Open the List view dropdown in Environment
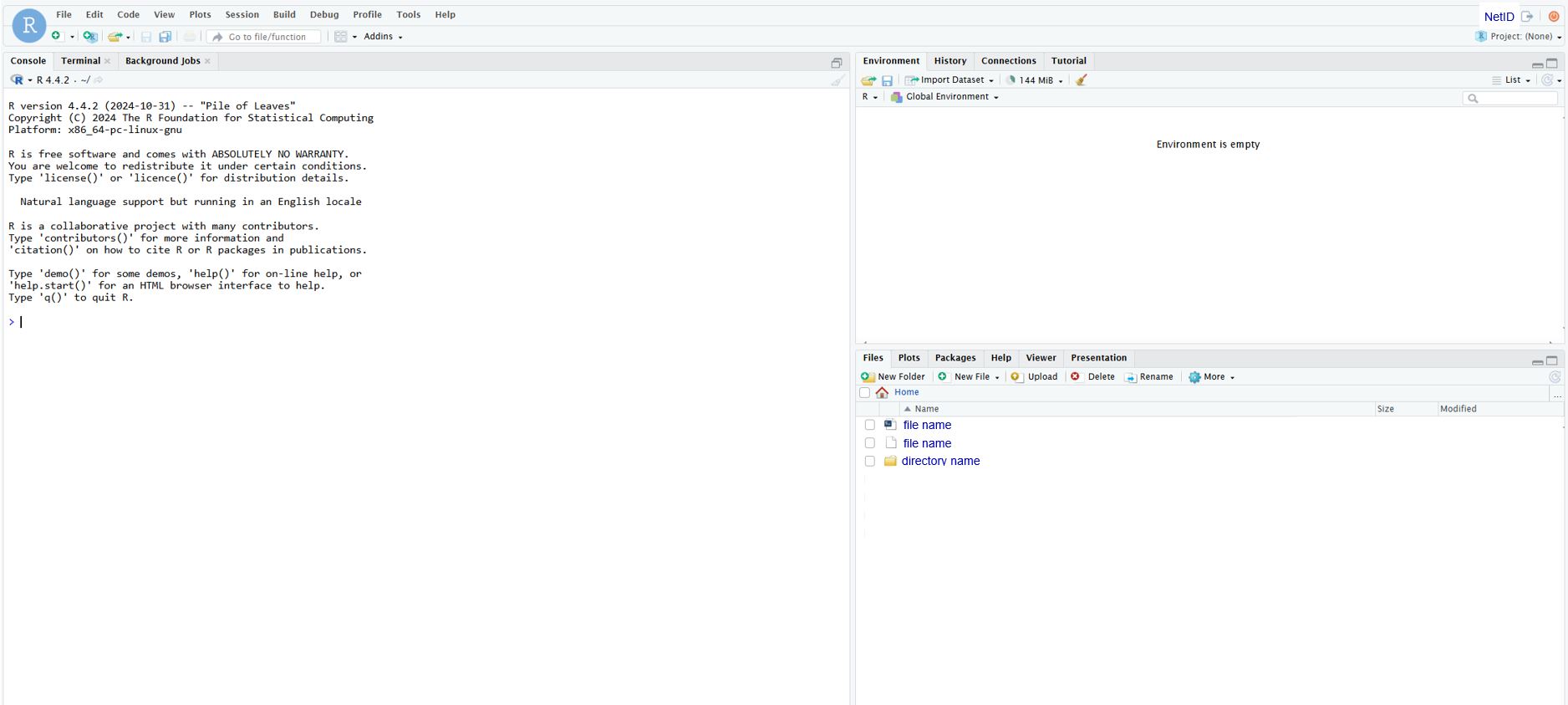 coord(1511,80)
